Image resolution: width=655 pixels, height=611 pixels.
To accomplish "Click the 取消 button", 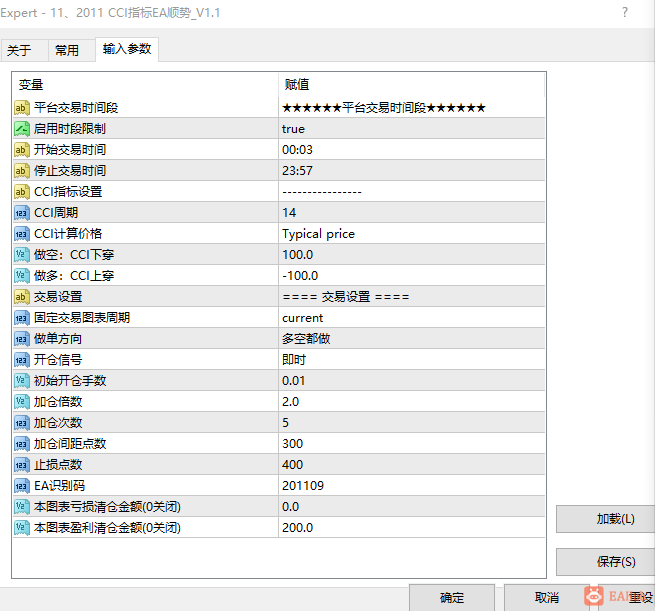I will [546, 598].
